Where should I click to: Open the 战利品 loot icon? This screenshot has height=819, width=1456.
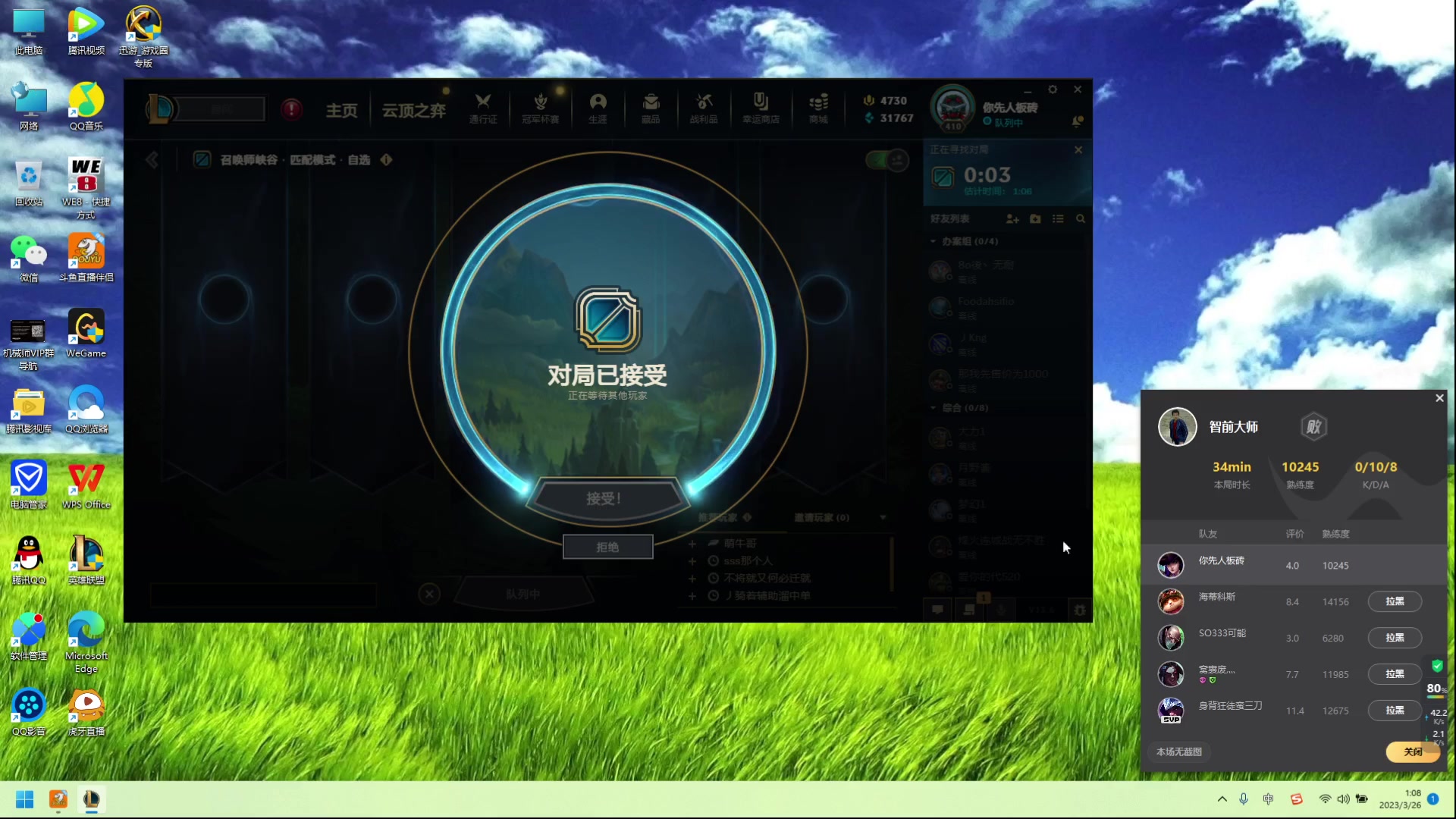pos(704,108)
